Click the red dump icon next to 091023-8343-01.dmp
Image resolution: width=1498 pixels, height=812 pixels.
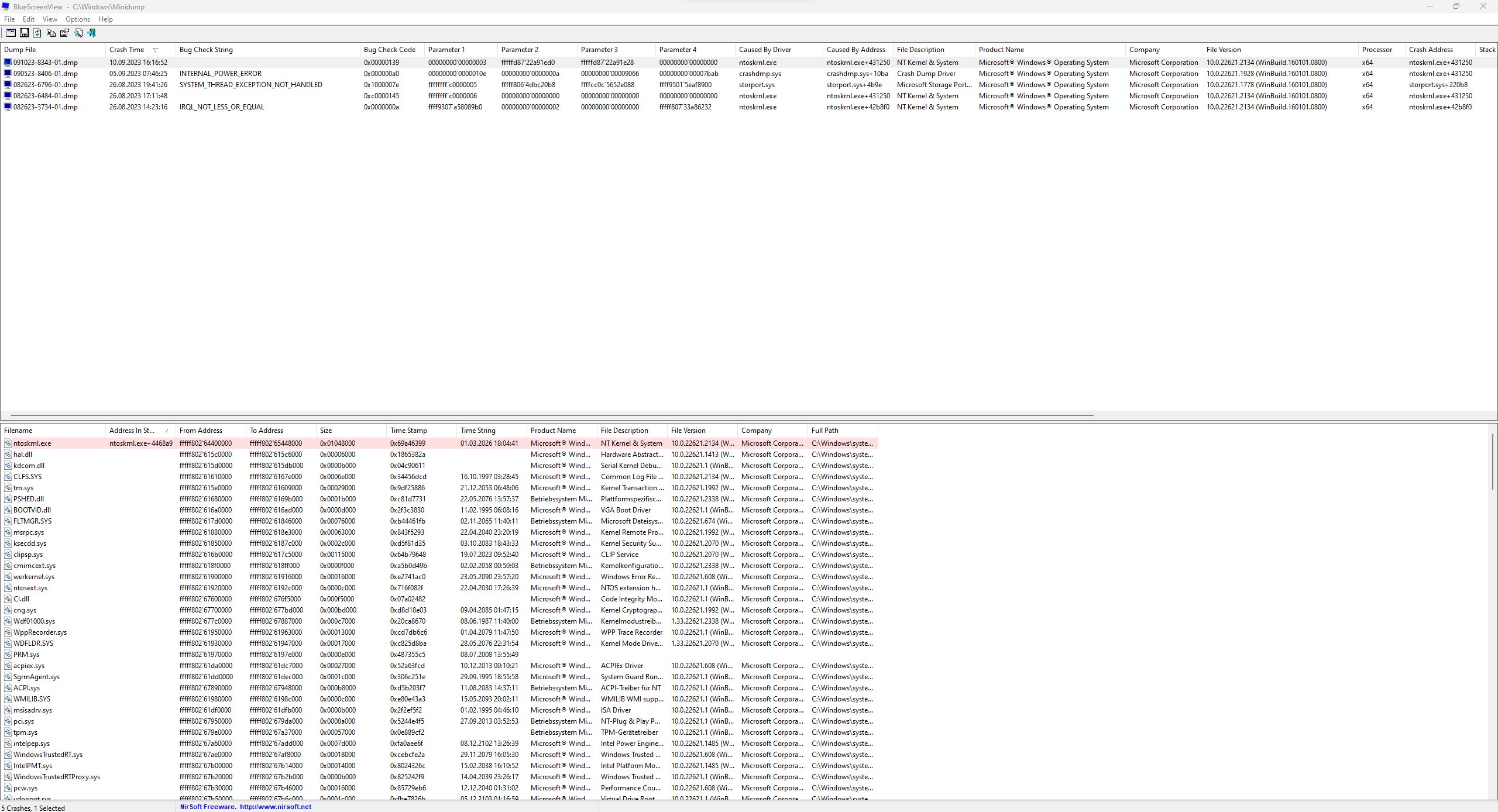7,62
